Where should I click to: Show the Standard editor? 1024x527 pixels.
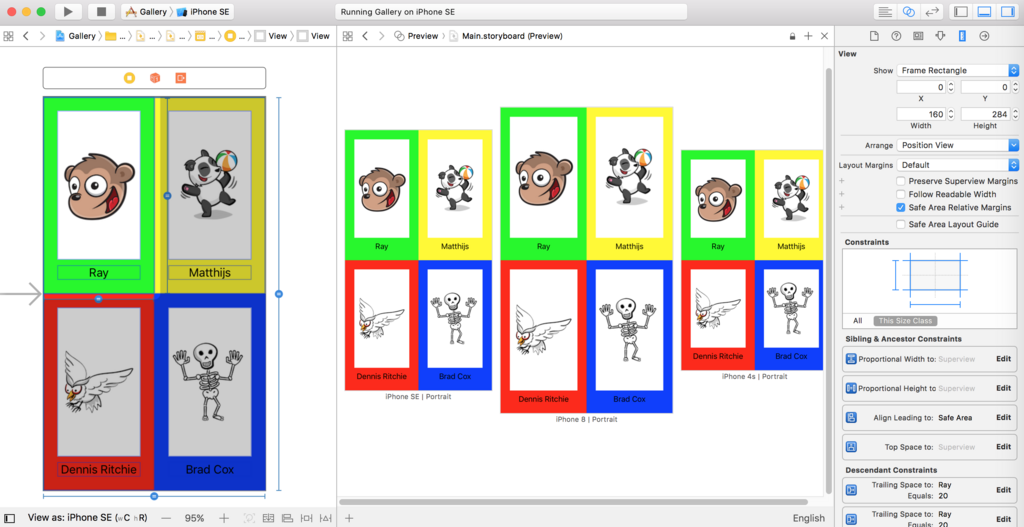[886, 12]
